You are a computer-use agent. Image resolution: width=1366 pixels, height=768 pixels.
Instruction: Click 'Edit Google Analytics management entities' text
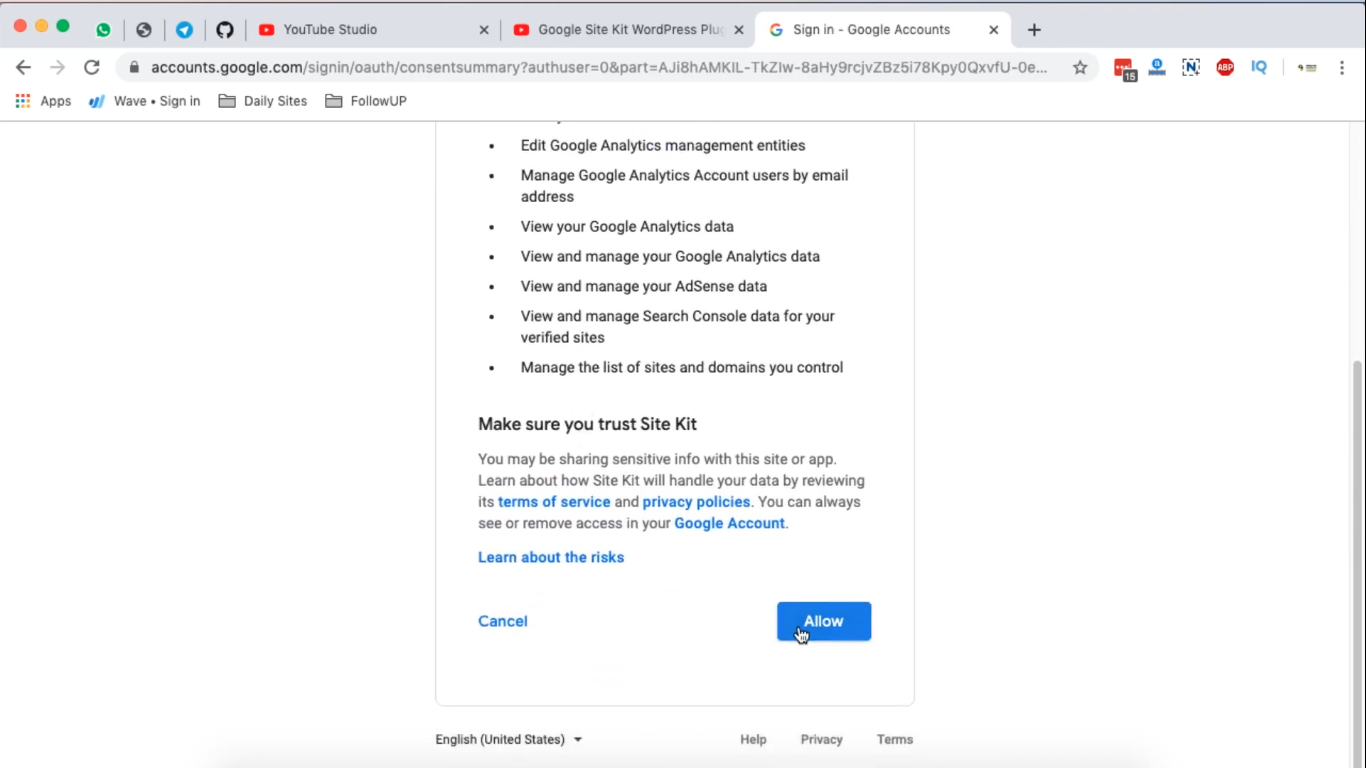click(x=663, y=145)
